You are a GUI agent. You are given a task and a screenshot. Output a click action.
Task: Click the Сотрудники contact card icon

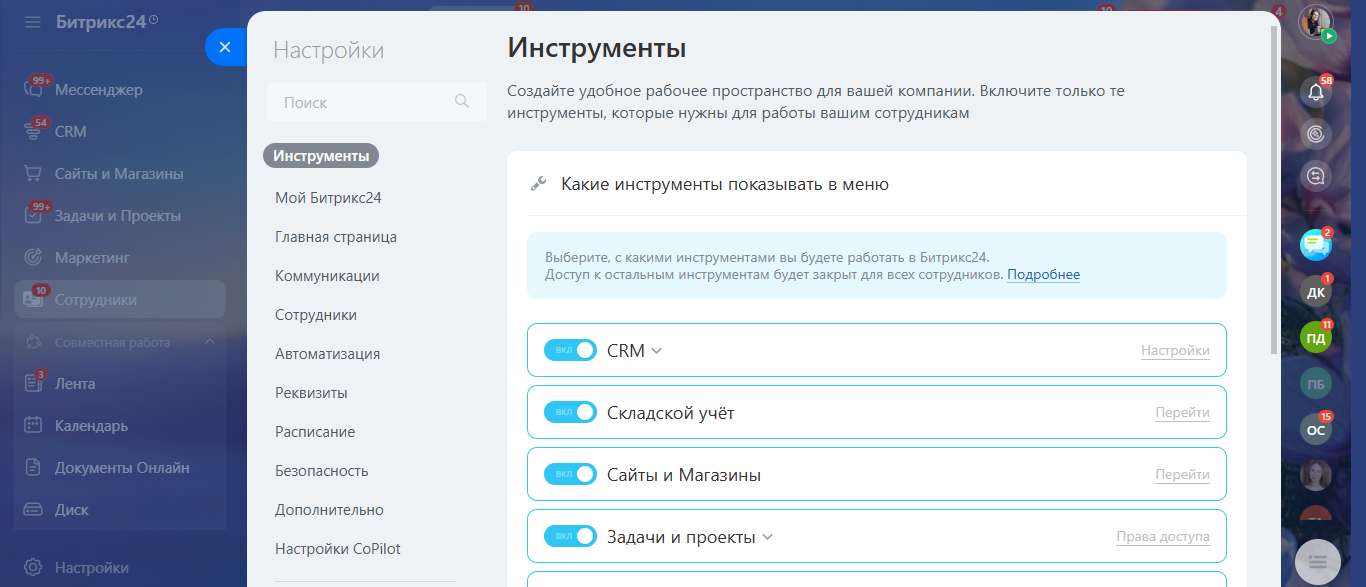(33, 300)
